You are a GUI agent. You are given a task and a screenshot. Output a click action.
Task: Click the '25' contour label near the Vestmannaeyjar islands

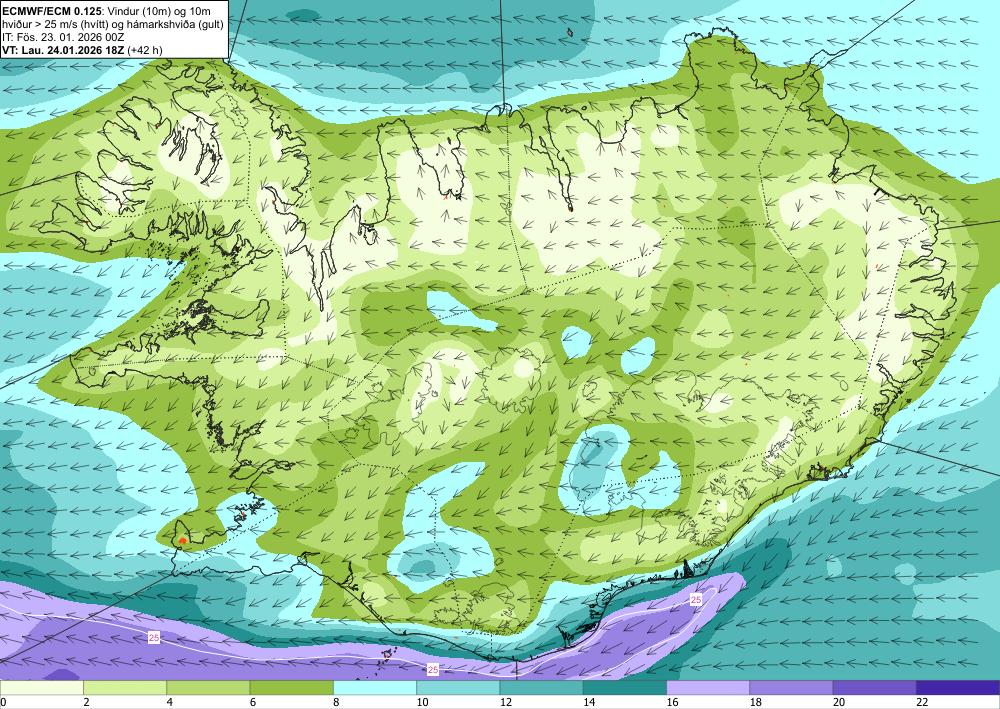click(433, 669)
